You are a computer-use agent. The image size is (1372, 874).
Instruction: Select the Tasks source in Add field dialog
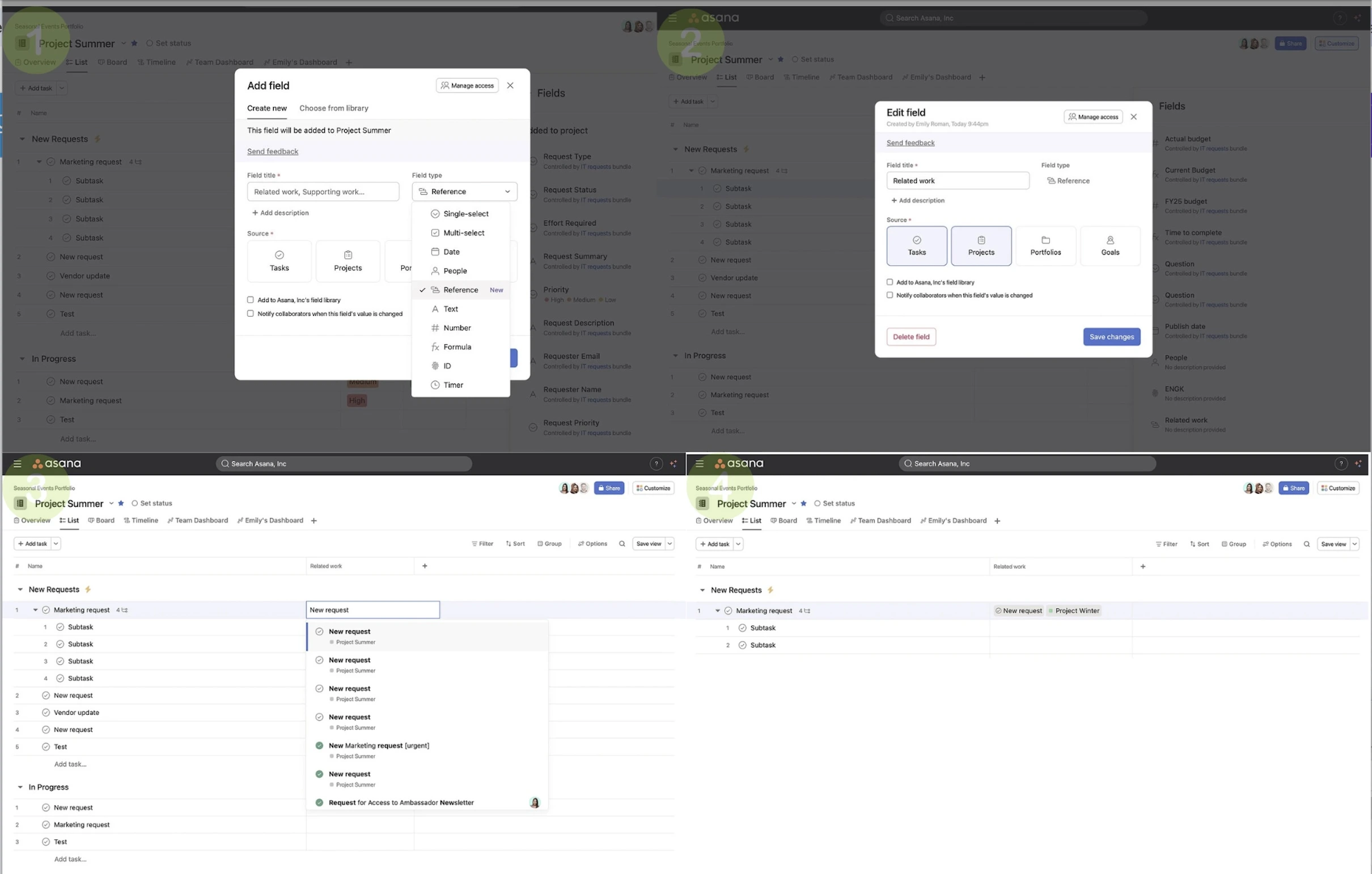click(x=279, y=261)
